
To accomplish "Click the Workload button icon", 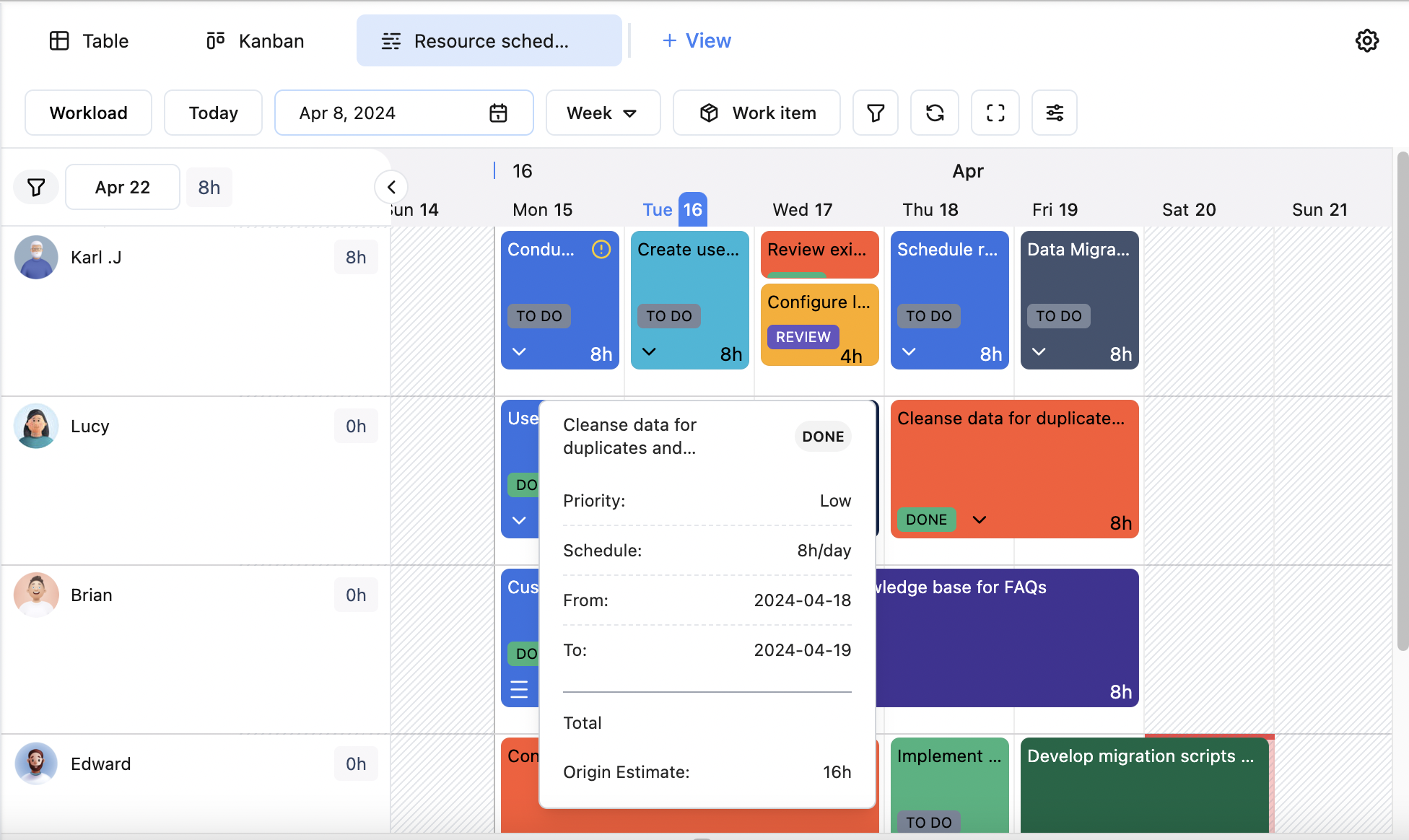I will click(88, 112).
